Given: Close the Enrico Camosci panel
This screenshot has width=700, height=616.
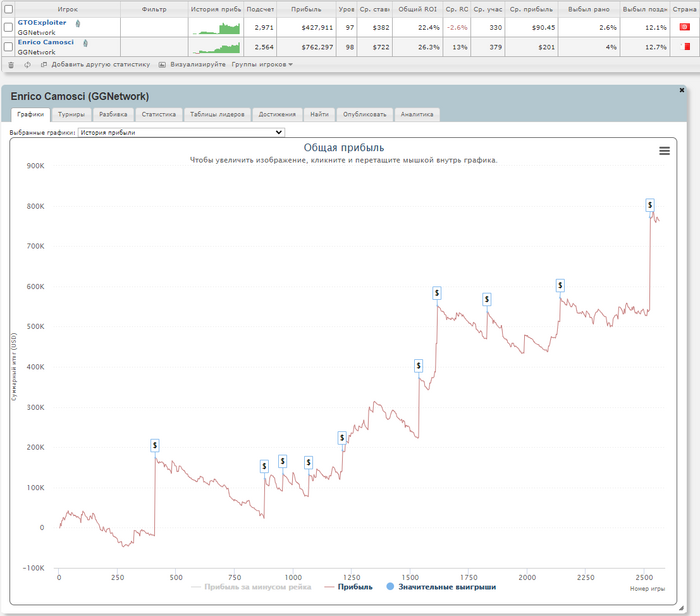Looking at the screenshot, I should (x=682, y=90).
